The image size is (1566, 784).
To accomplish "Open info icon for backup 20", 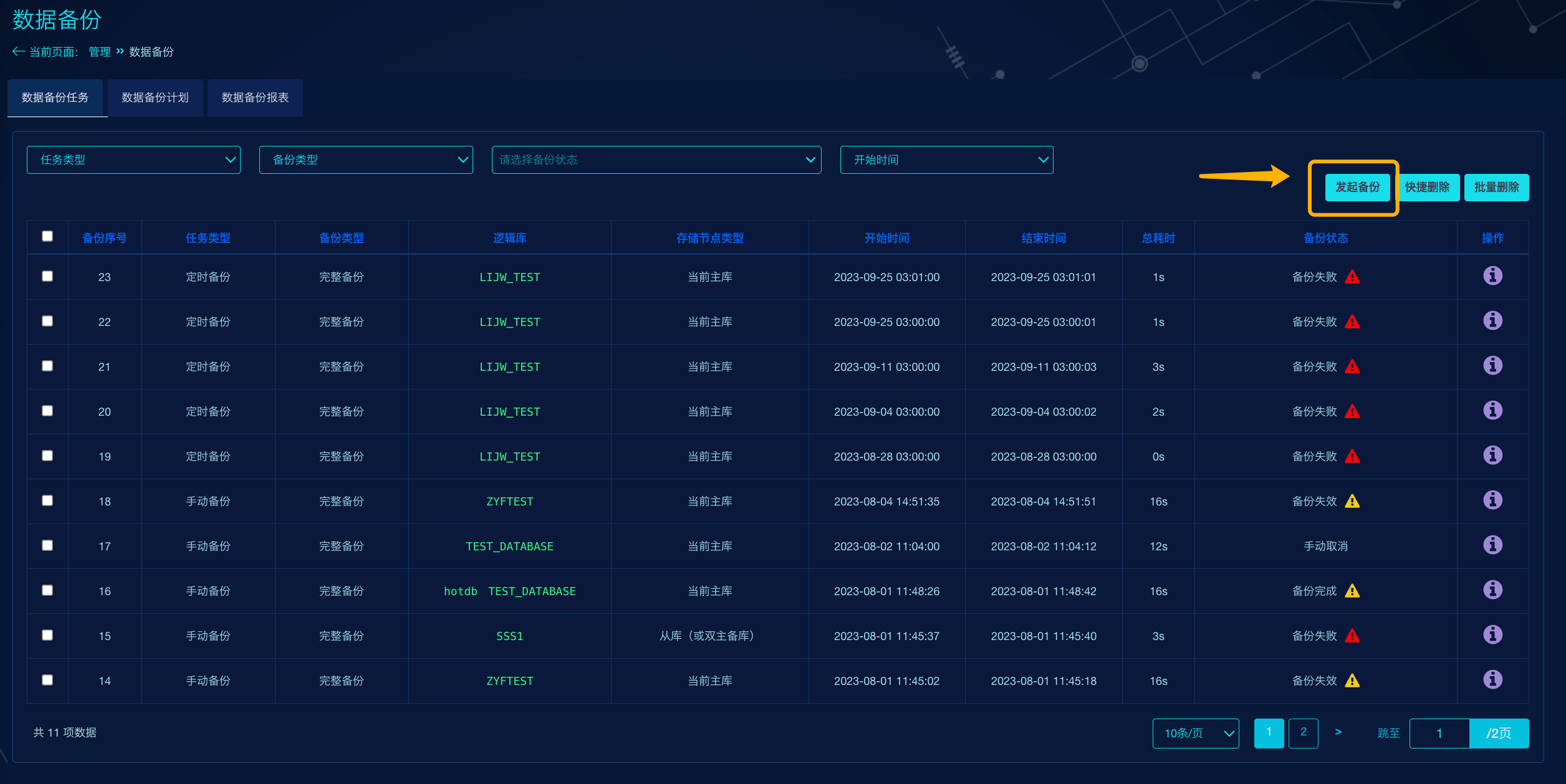I will [x=1492, y=410].
